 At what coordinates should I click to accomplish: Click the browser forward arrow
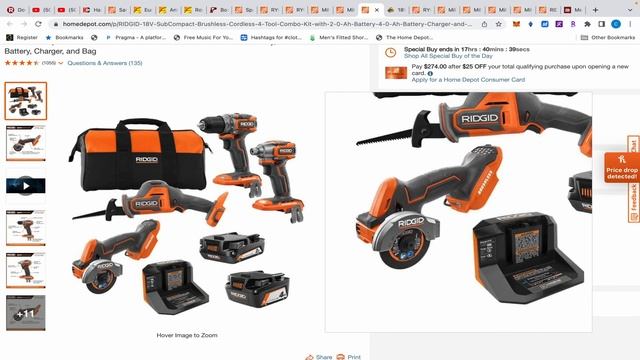pos(24,24)
